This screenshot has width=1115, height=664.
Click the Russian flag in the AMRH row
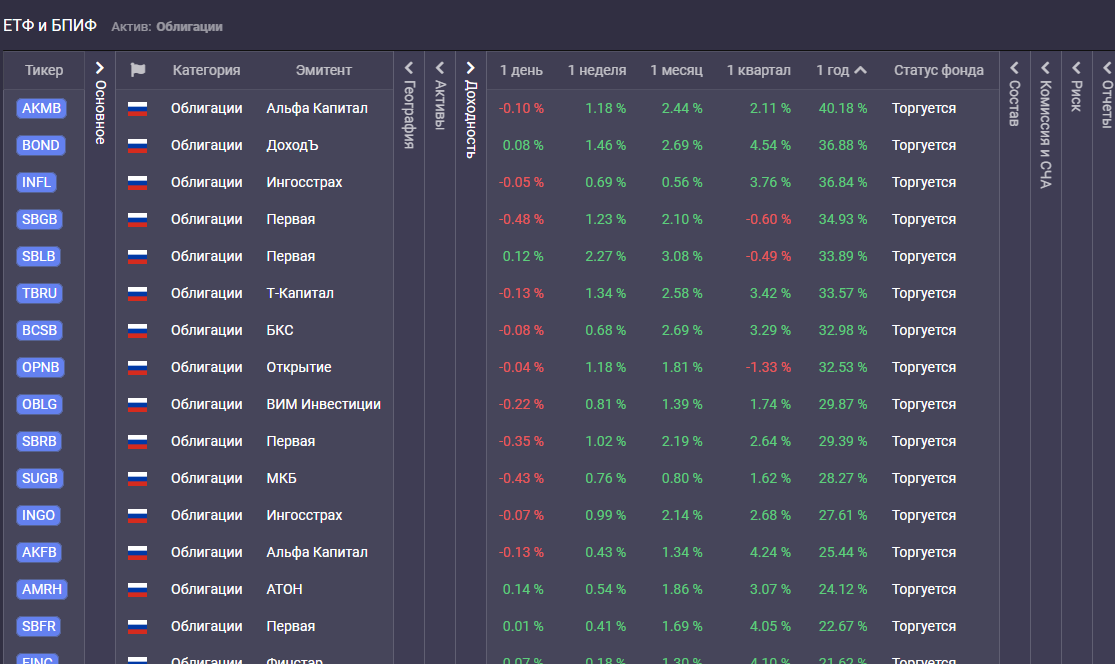[x=137, y=589]
